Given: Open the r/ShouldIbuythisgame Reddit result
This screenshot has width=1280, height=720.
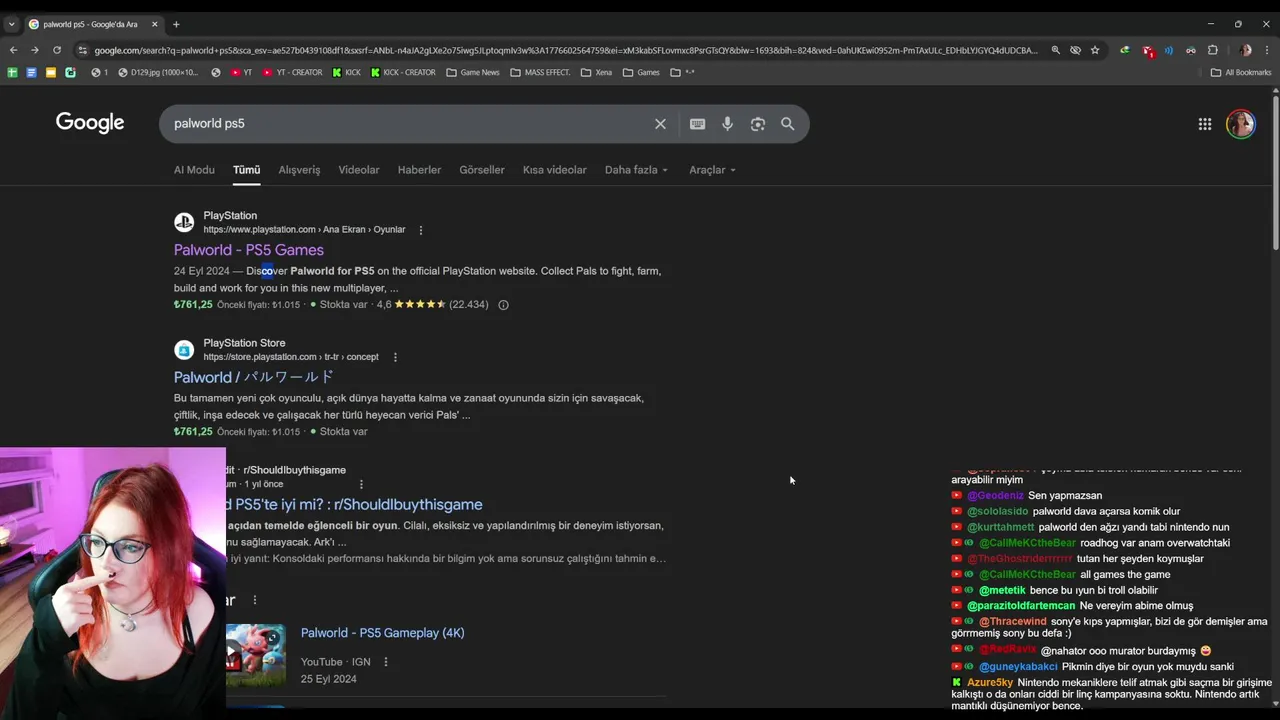Looking at the screenshot, I should 354,505.
